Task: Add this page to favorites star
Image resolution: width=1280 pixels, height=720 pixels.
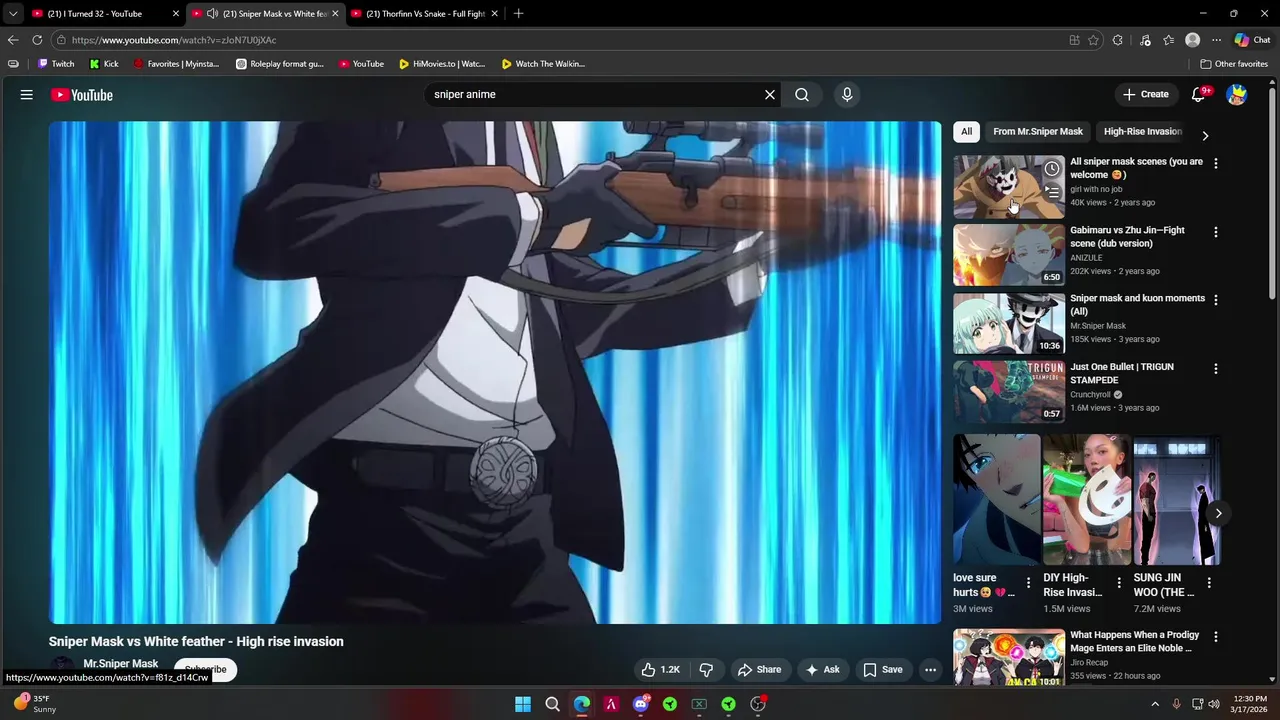Action: pyautogui.click(x=1094, y=40)
